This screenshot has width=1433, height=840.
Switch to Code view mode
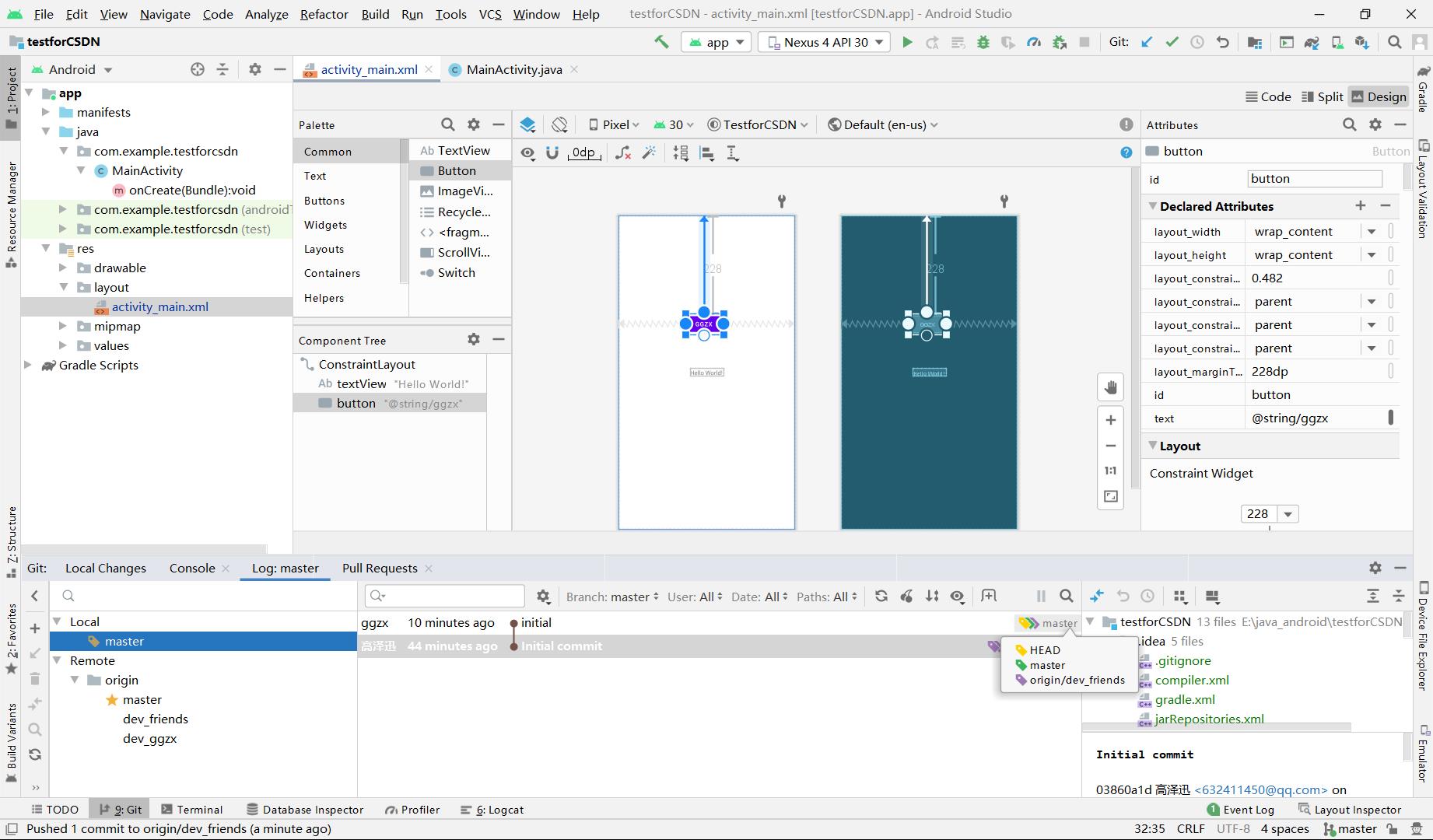click(1268, 96)
